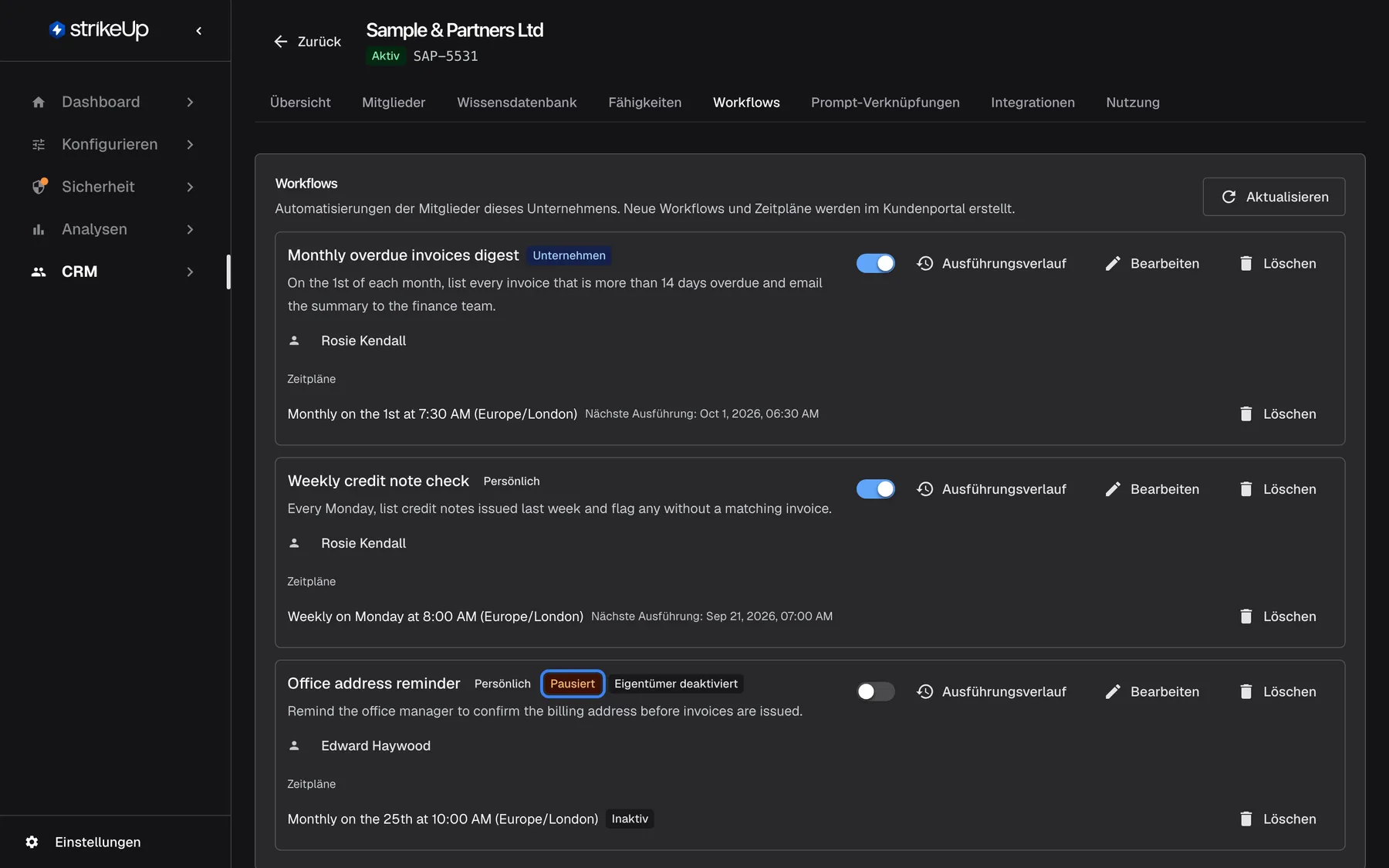
Task: Click the Analysen bar chart icon
Action: (39, 229)
